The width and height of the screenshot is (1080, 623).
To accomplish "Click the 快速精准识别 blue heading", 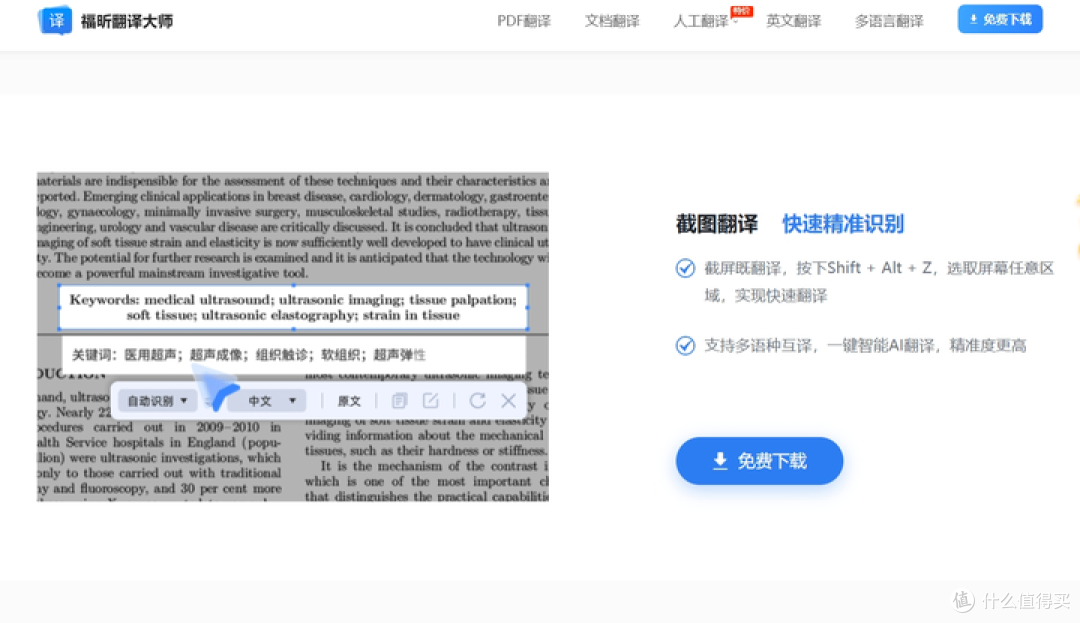I will pos(842,224).
